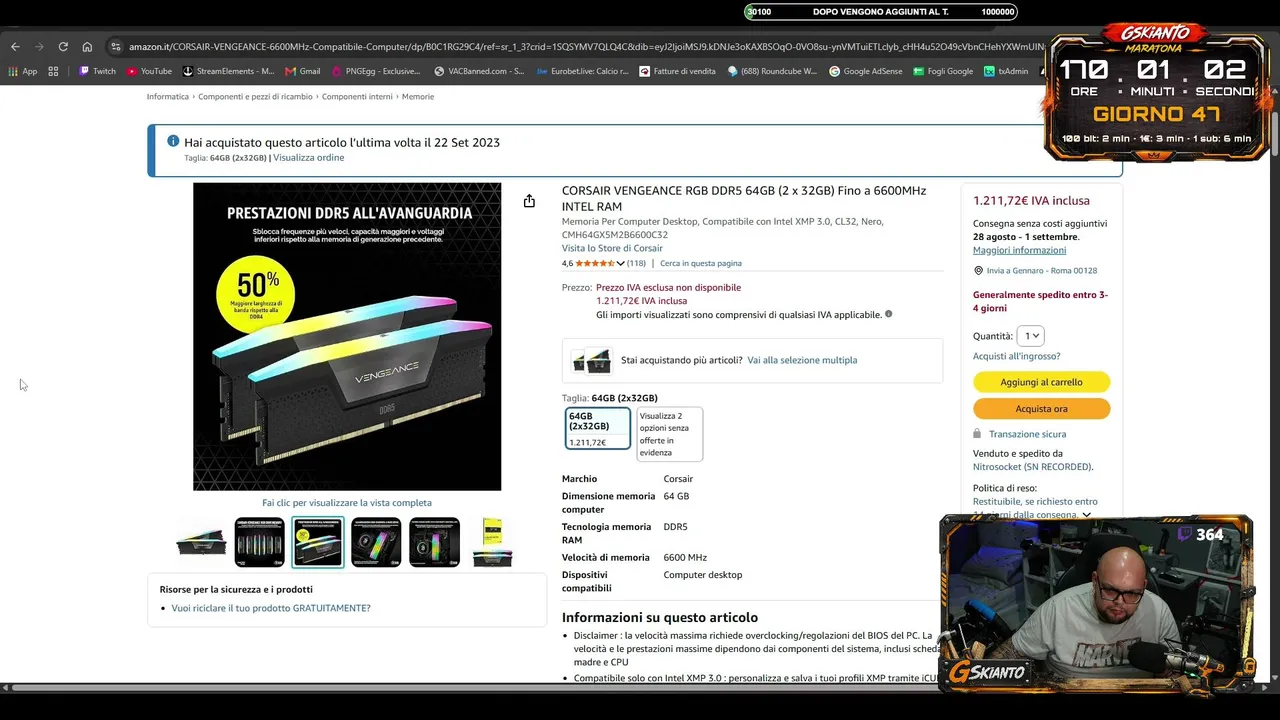The height and width of the screenshot is (720, 1280).
Task: Open the txAdmin bookmark
Action: [1006, 71]
